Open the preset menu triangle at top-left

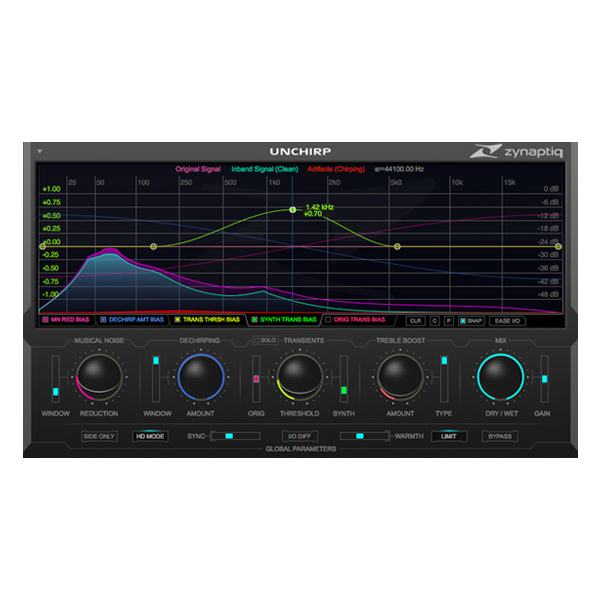pyautogui.click(x=40, y=152)
